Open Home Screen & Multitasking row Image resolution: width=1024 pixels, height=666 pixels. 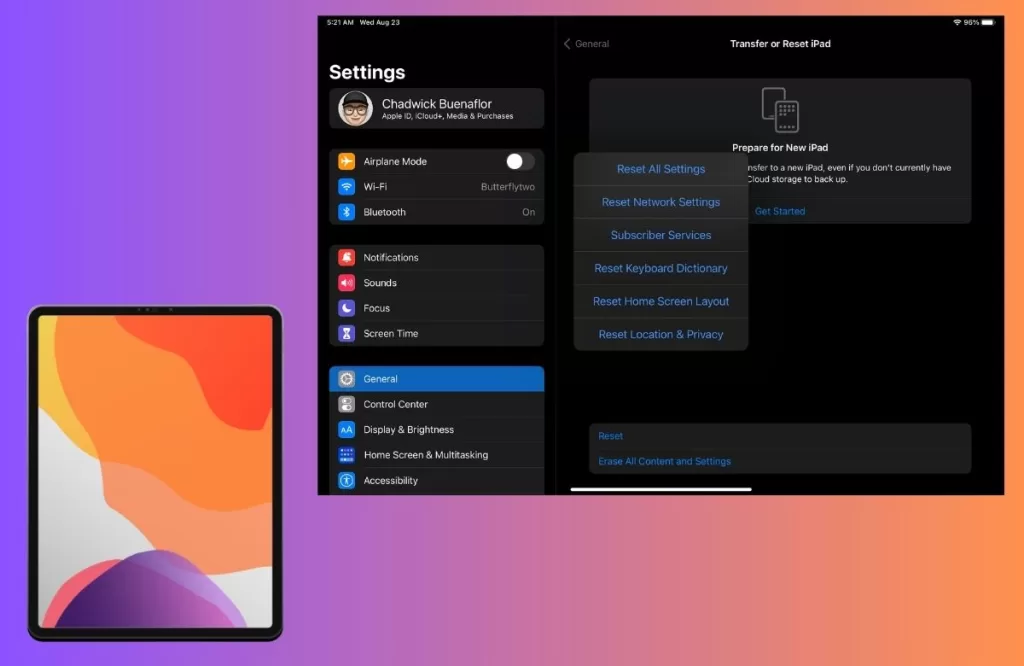pos(437,455)
